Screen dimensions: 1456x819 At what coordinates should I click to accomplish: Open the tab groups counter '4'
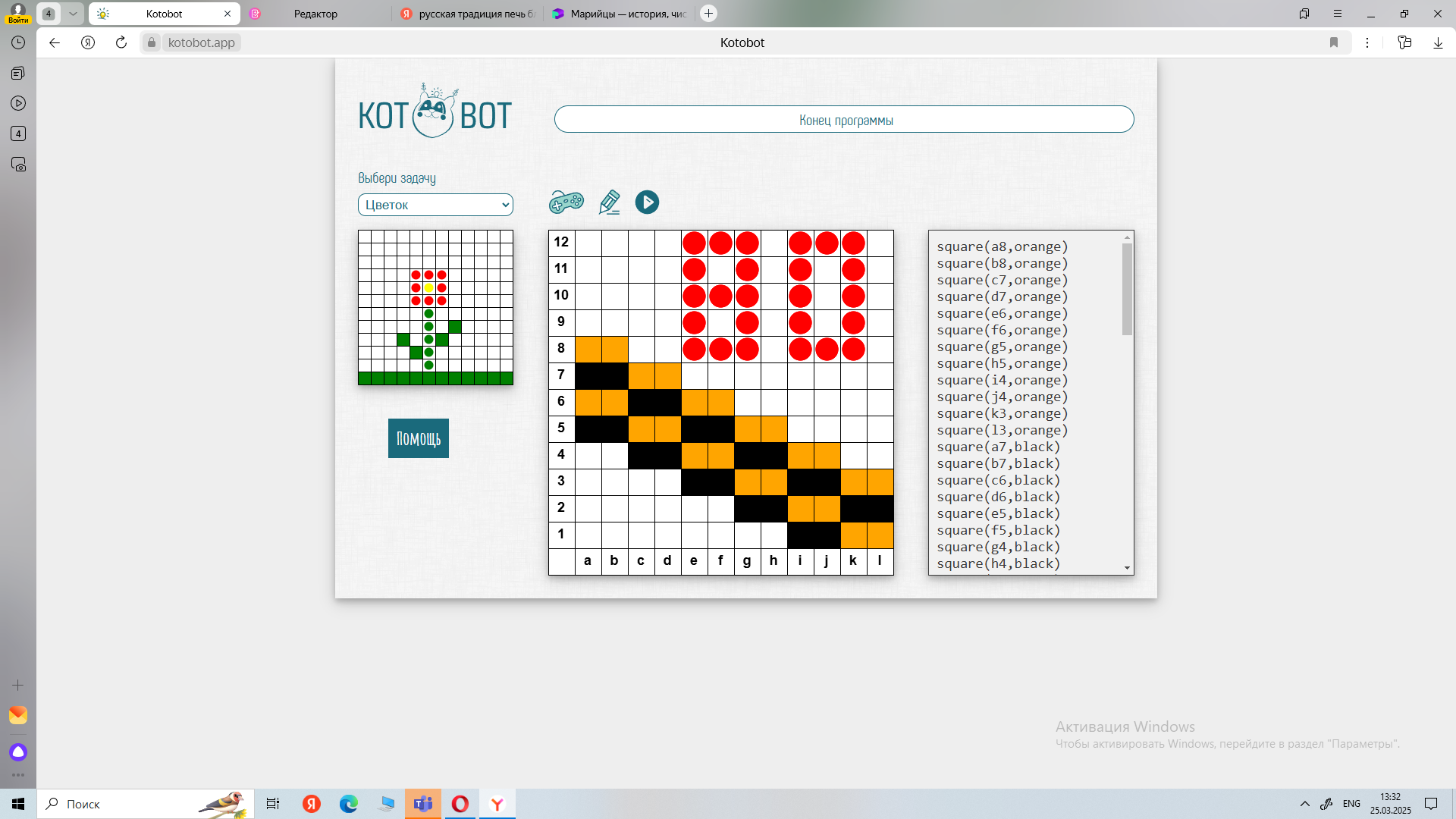click(49, 14)
